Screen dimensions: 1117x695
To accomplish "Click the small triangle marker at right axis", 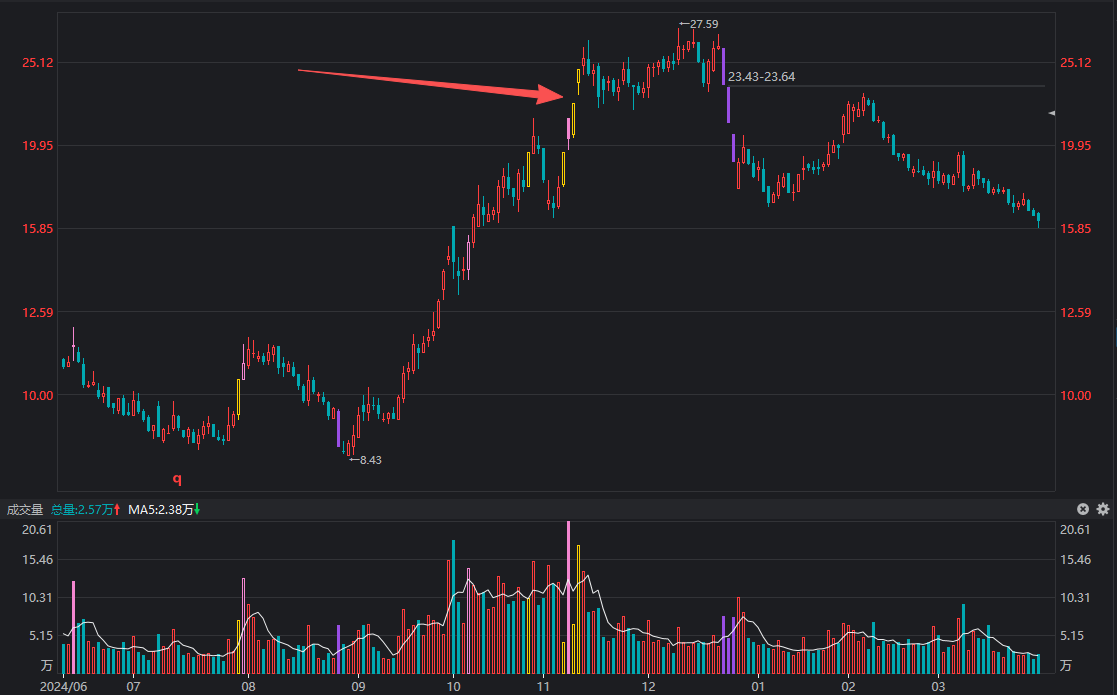I will 1051,114.
